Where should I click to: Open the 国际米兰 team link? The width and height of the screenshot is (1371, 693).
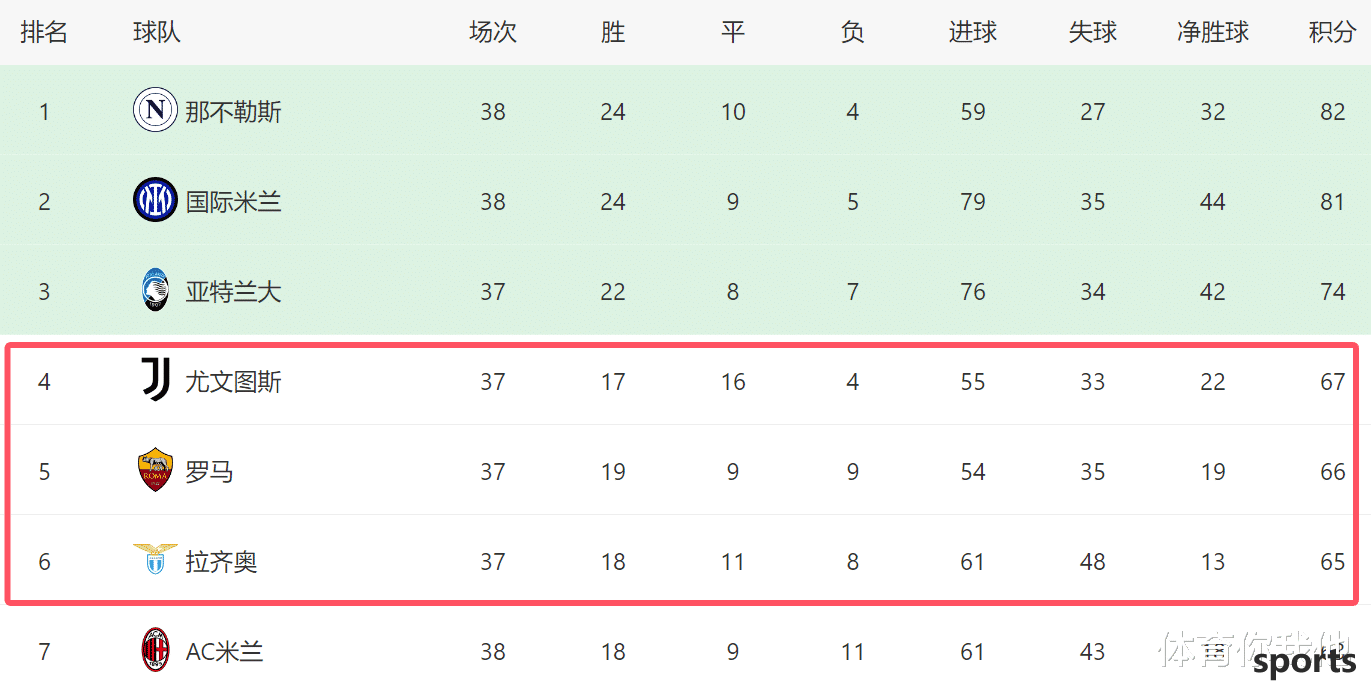[233, 201]
